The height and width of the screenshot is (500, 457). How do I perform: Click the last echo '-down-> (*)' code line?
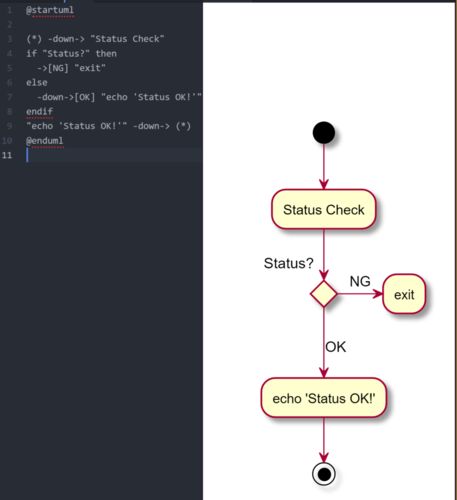[x=108, y=126]
